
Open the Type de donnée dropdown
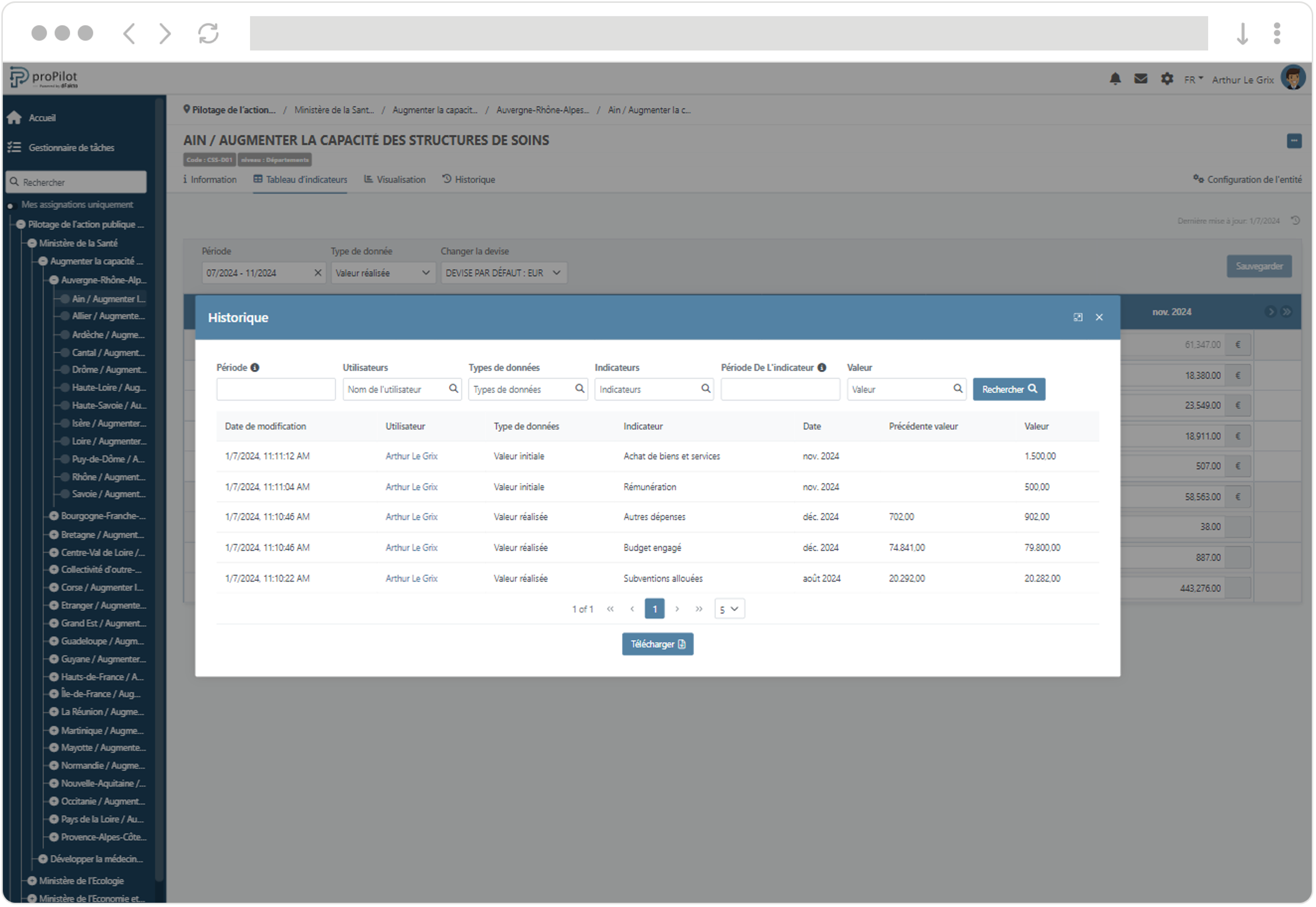point(382,273)
